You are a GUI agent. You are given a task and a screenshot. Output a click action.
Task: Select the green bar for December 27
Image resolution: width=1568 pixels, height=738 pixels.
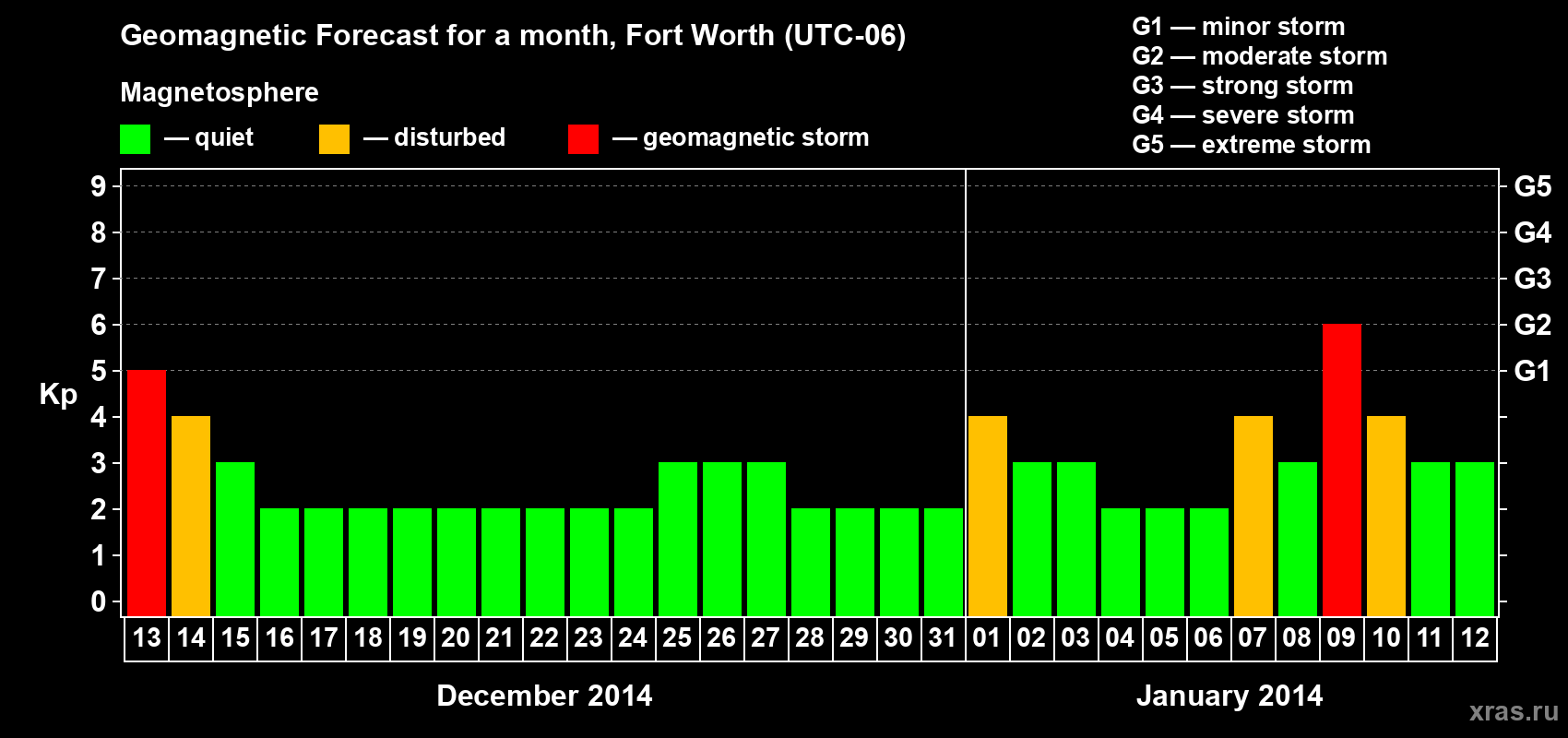[x=766, y=540]
